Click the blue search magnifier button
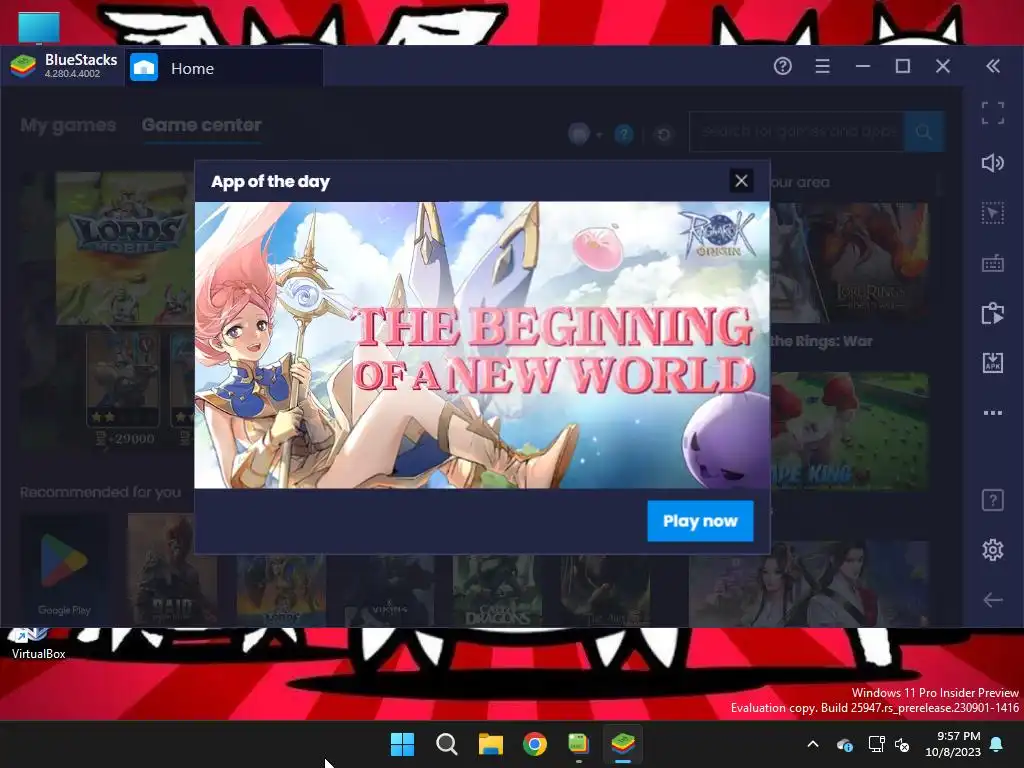Screen dimensions: 1024x768 pos(923,132)
